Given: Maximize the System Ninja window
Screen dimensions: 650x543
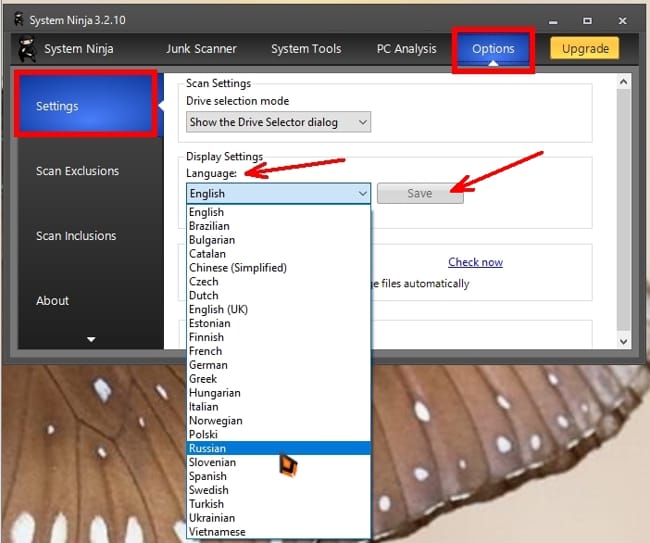Looking at the screenshot, I should 587,21.
